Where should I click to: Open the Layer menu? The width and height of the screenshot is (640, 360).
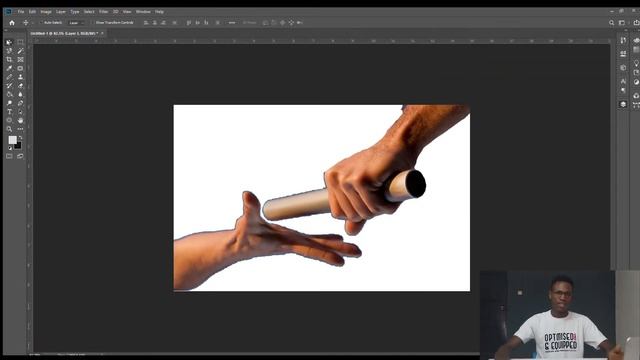point(61,12)
